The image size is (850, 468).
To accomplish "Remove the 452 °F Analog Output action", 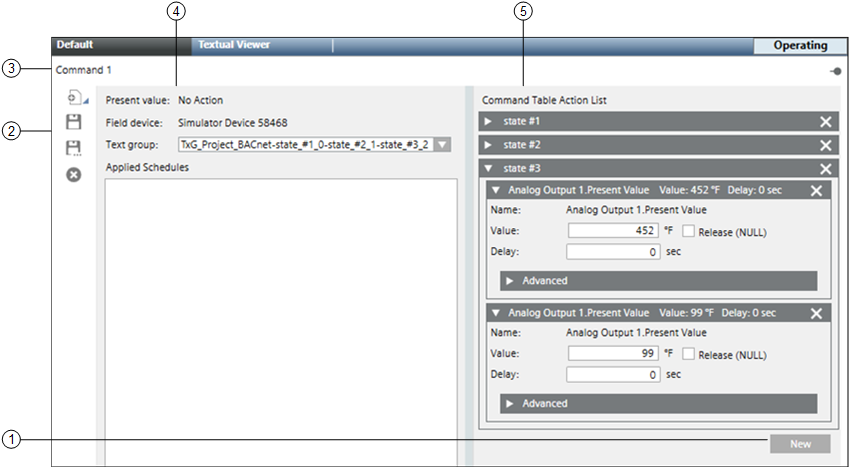I will (816, 190).
